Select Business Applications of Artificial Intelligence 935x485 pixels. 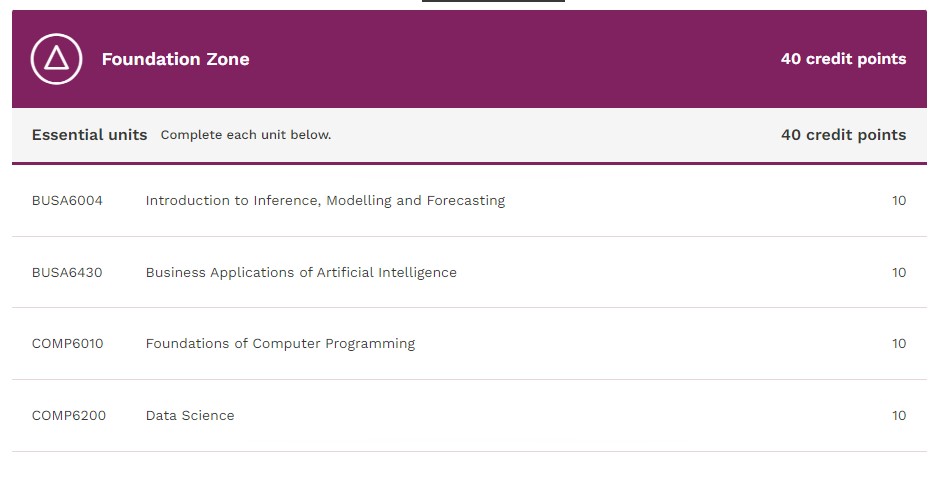301,273
